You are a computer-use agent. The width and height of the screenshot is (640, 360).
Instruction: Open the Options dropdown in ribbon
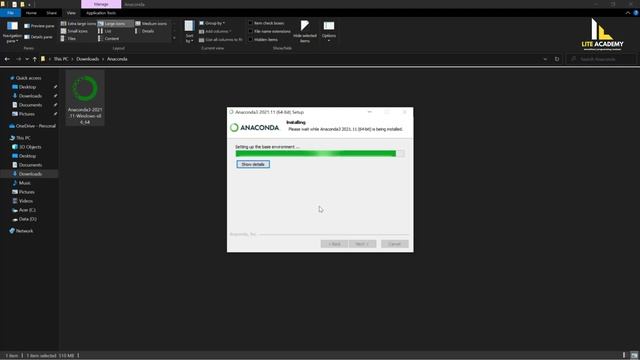pyautogui.click(x=329, y=32)
